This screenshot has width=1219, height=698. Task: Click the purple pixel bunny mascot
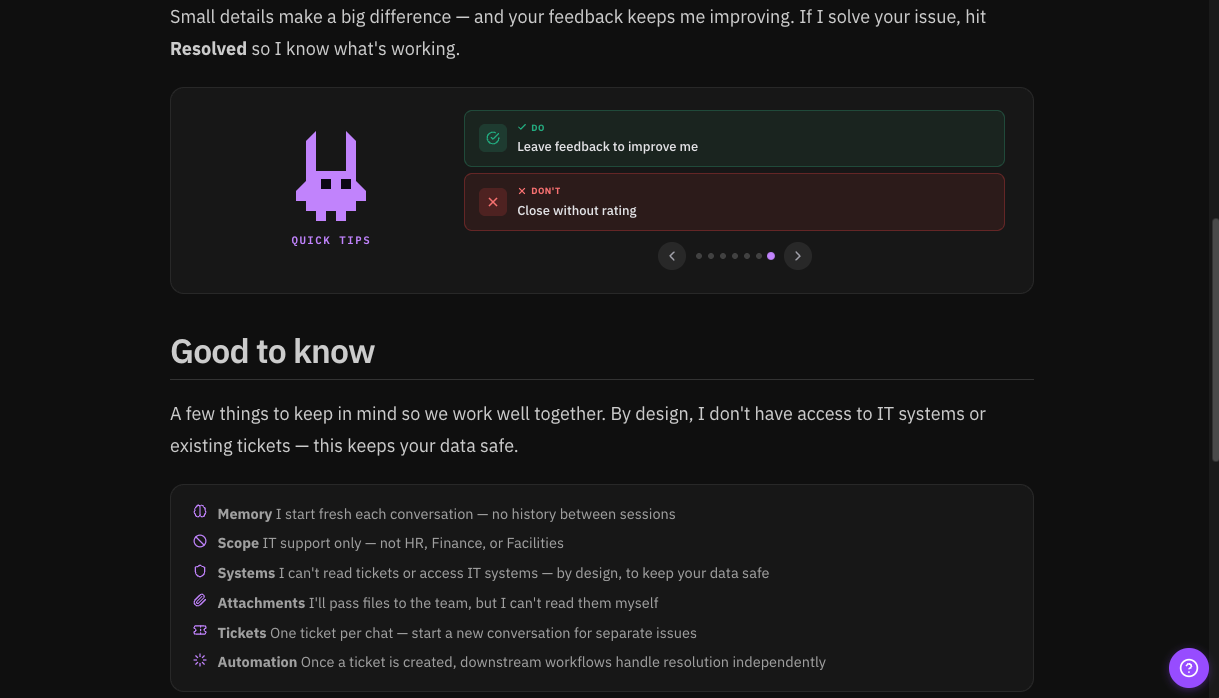331,176
